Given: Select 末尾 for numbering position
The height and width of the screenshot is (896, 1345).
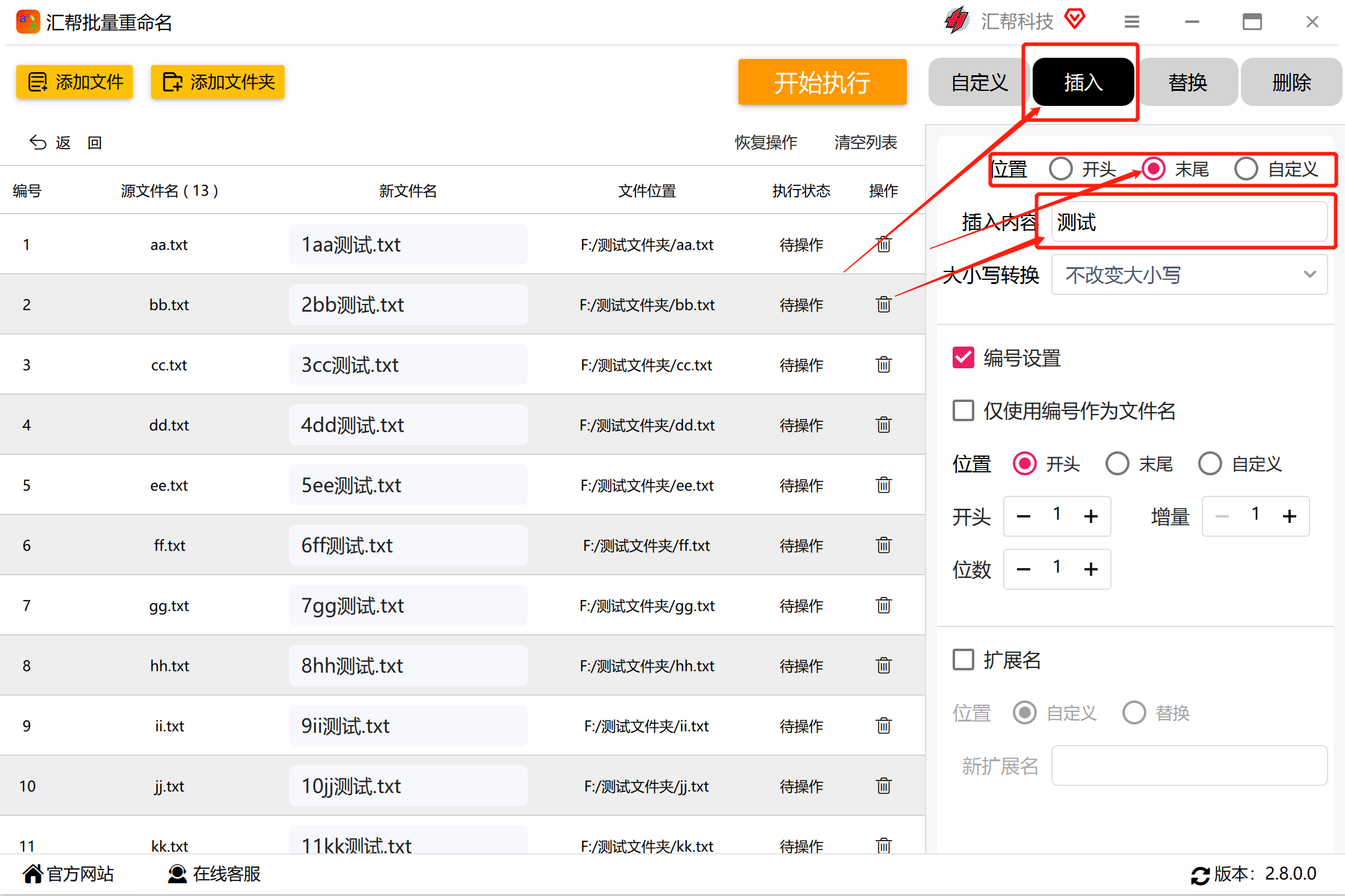Looking at the screenshot, I should point(1118,463).
